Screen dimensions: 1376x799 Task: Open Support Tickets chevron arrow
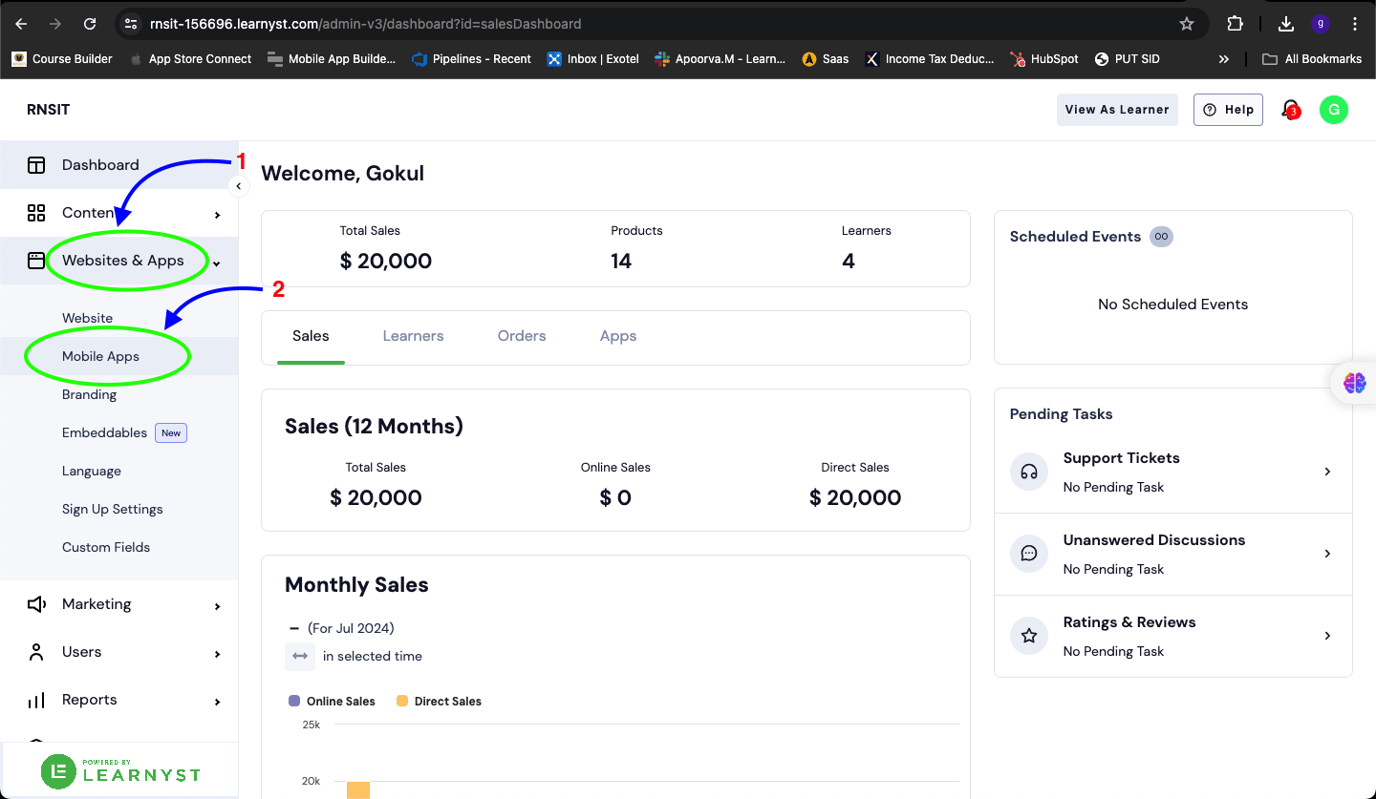1327,472
